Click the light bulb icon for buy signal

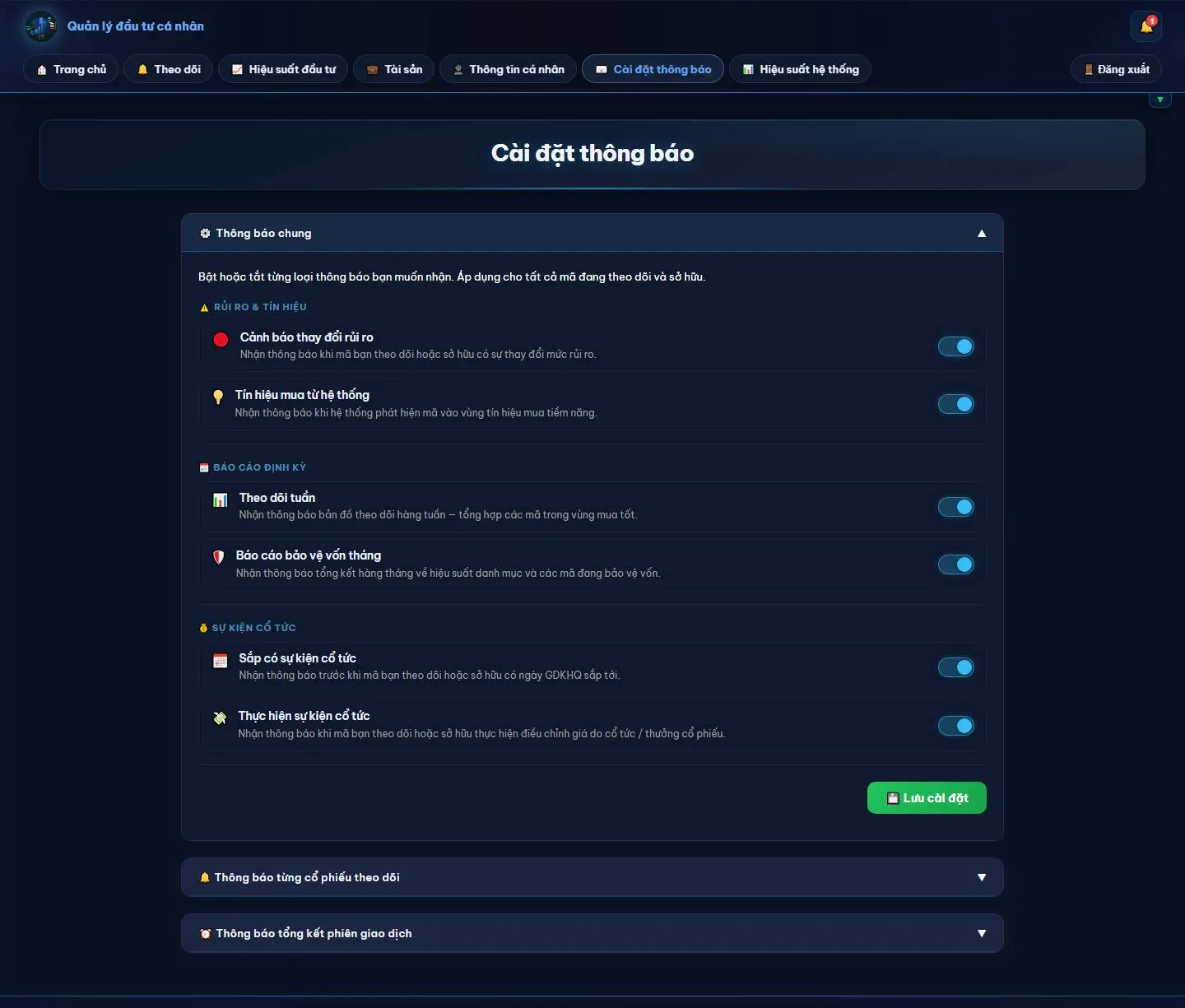point(218,397)
